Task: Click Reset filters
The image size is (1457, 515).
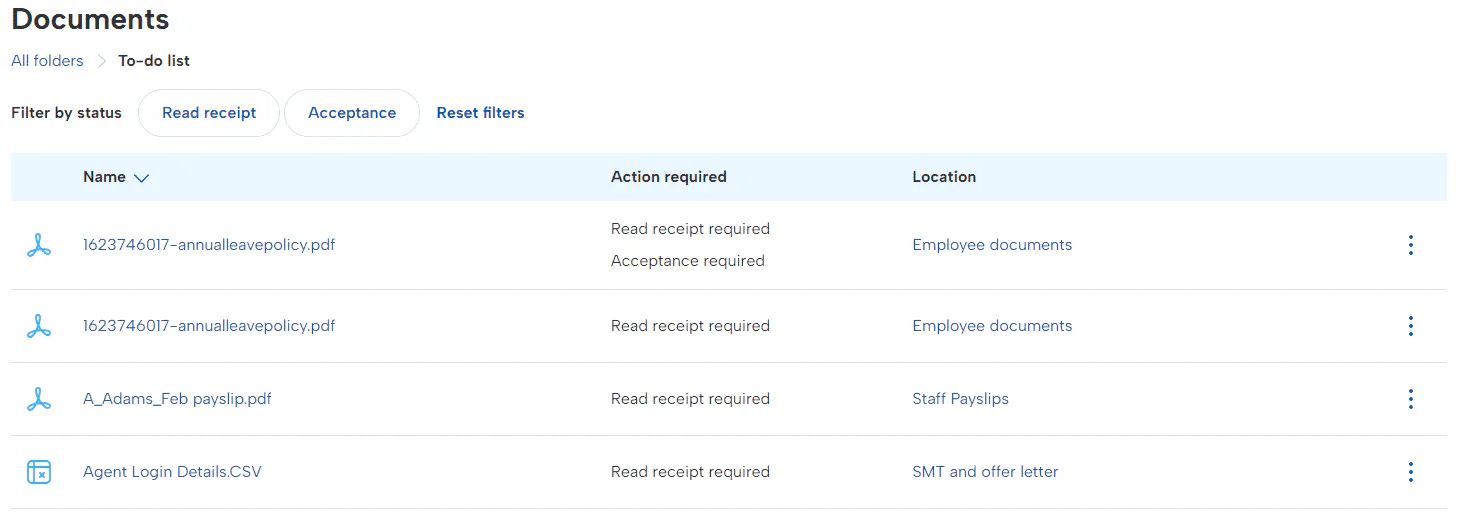Action: 480,113
